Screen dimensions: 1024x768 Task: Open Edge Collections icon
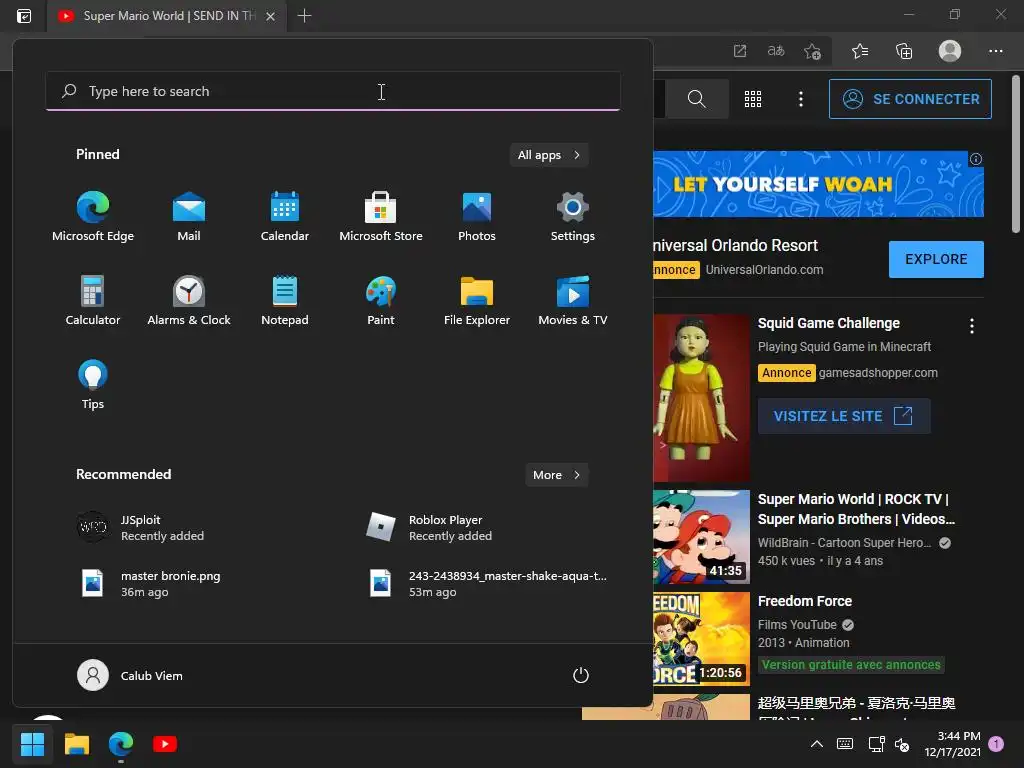[904, 51]
